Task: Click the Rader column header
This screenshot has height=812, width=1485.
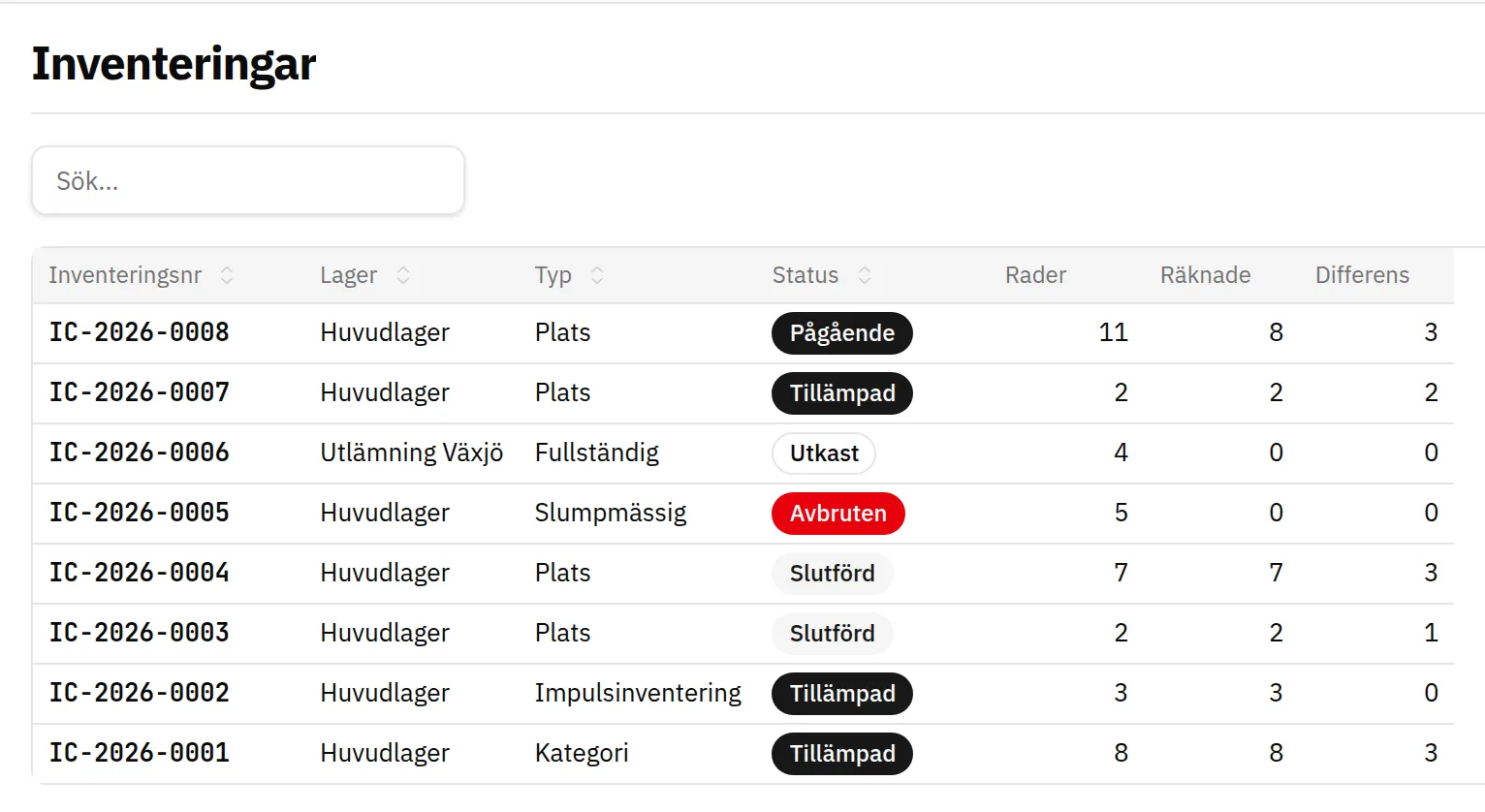Action: click(1035, 275)
